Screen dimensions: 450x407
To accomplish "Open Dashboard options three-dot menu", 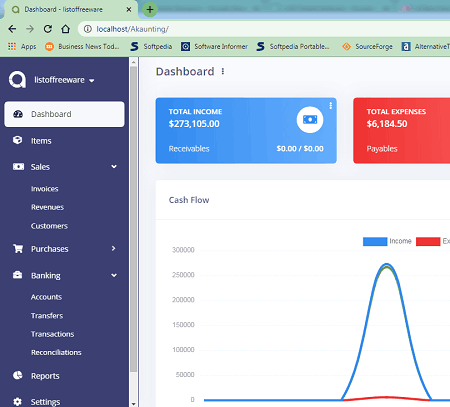I will pyautogui.click(x=223, y=71).
